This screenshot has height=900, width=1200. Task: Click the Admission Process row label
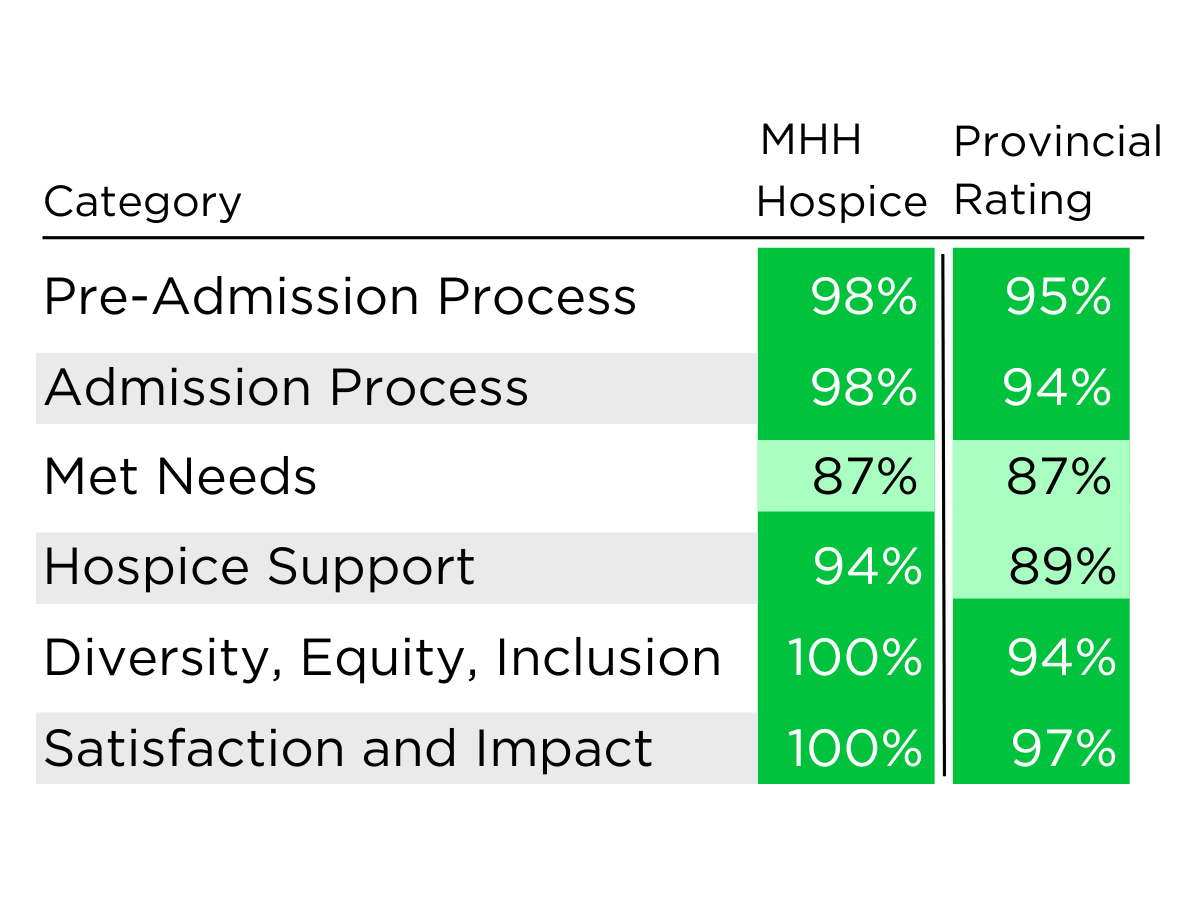[x=286, y=388]
